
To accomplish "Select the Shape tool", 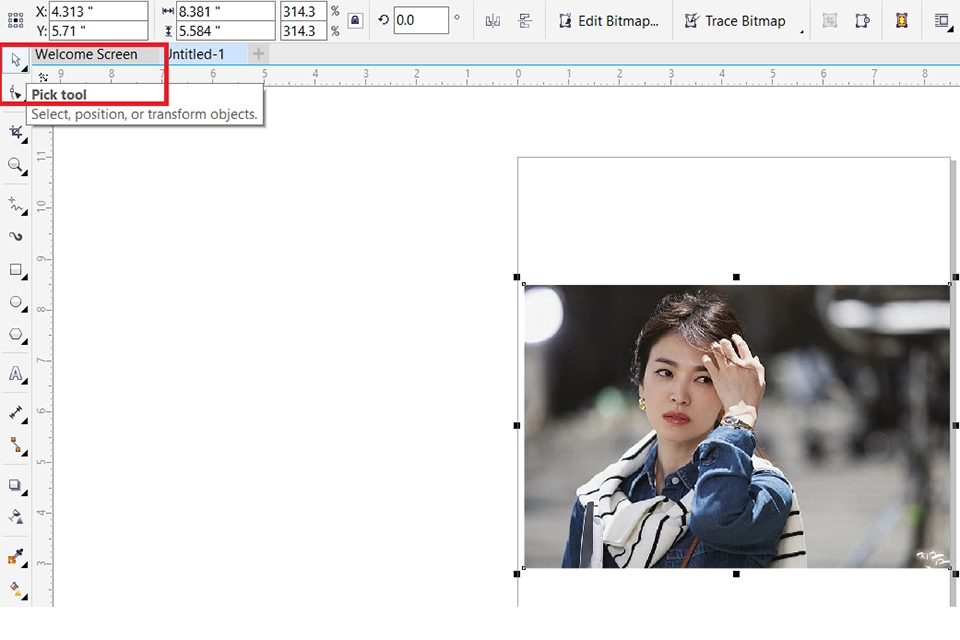I will (15, 94).
